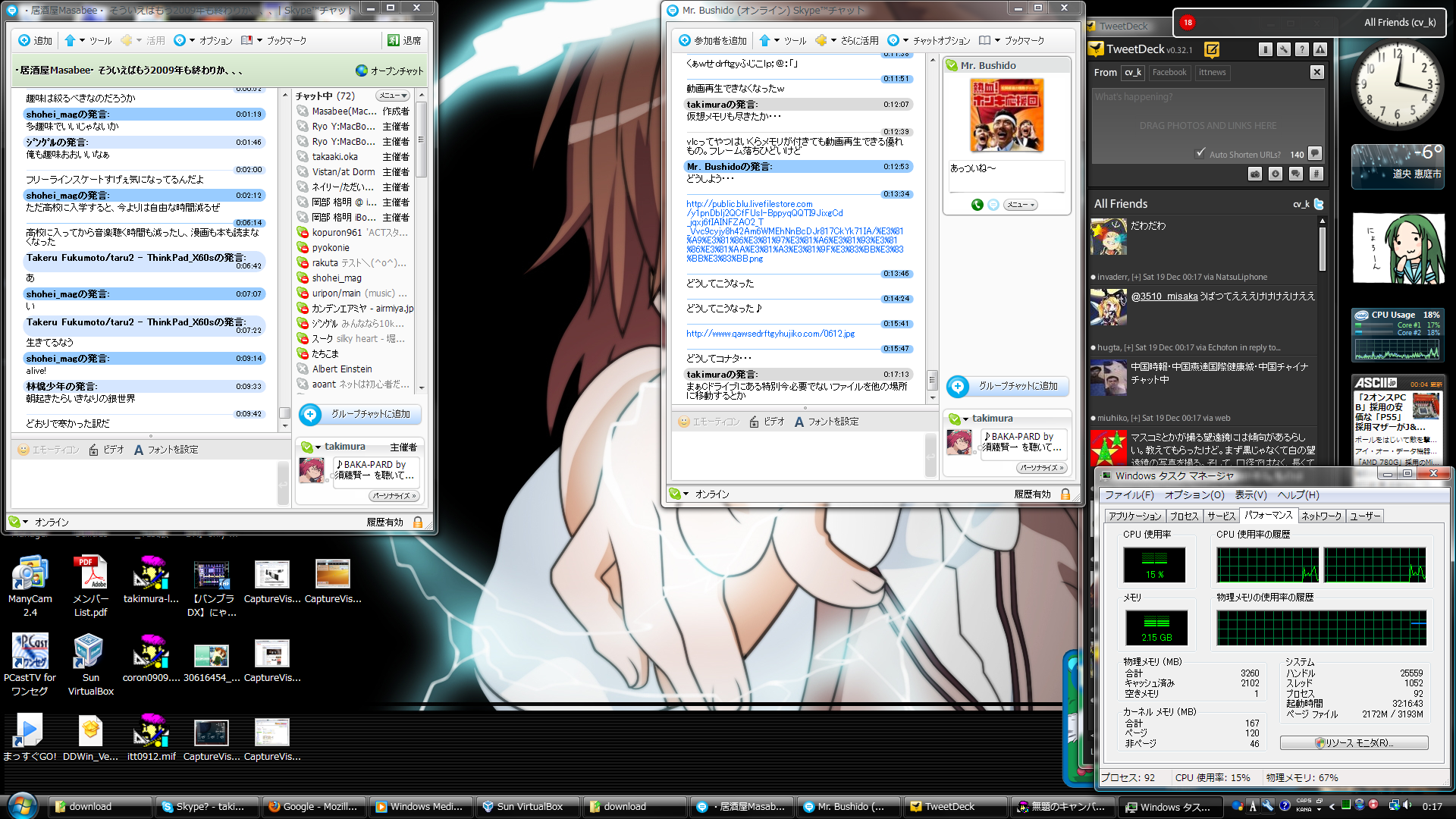Switch to アプリケーション tab in Task Manager
The image size is (1456, 819).
(1134, 516)
